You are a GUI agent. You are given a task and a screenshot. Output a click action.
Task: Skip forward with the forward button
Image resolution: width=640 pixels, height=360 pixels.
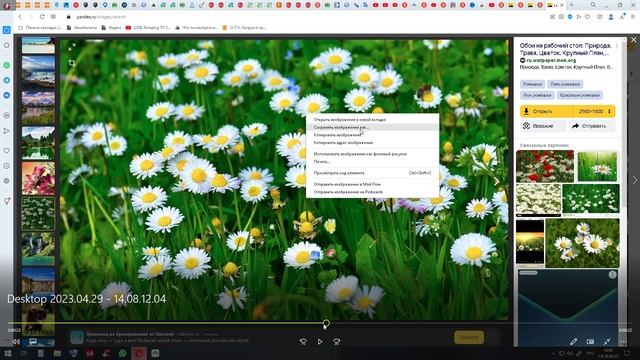point(336,342)
